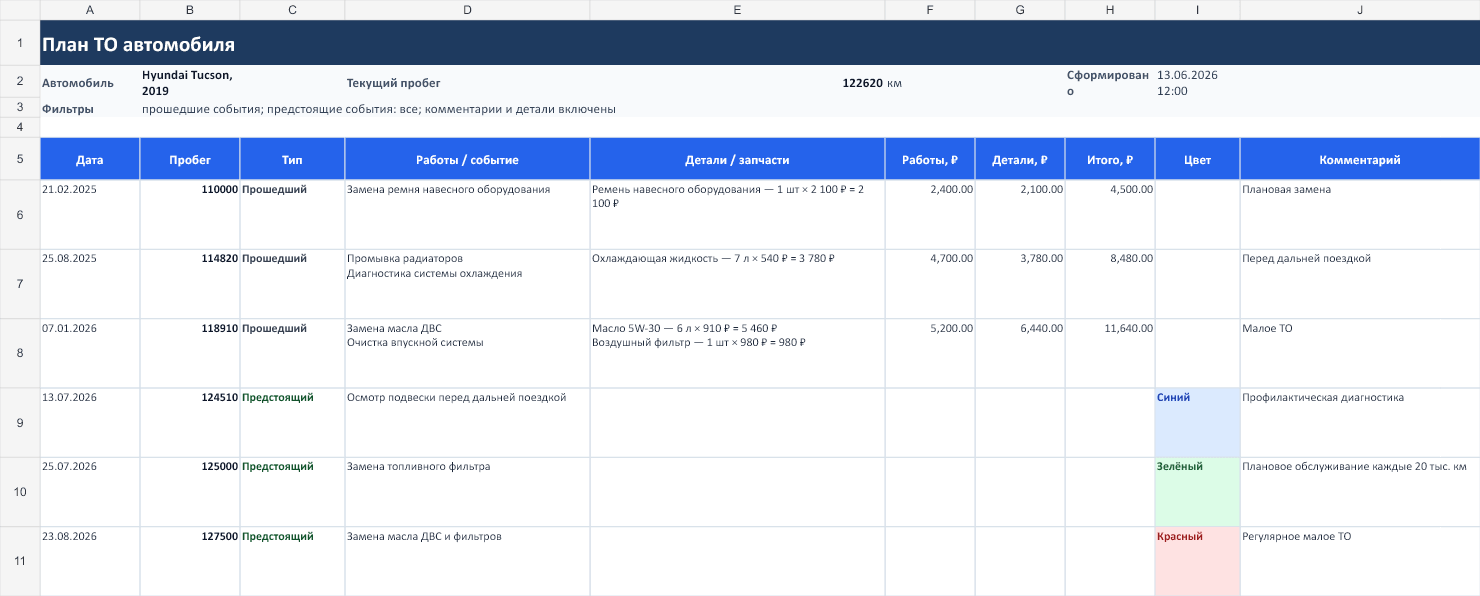Select the 'Hyundai Tucson, 2019' cell
Viewport: 1480px width, 596px height.
[x=190, y=83]
